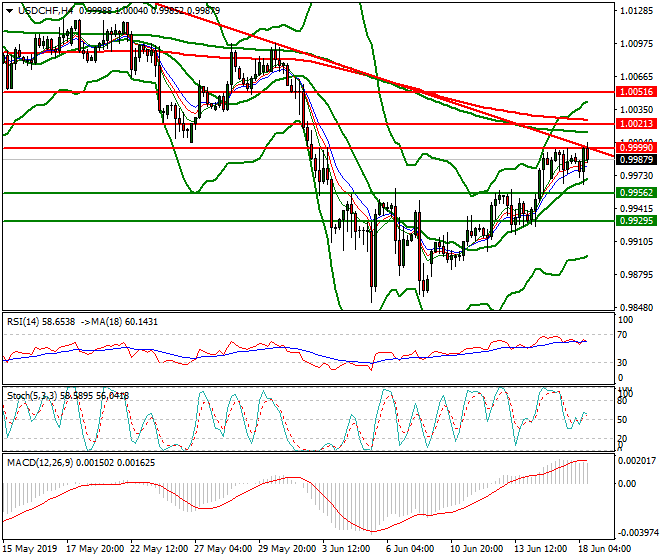Select the 27 May 04:00 time axis label
The image size is (660, 560).
click(x=223, y=549)
